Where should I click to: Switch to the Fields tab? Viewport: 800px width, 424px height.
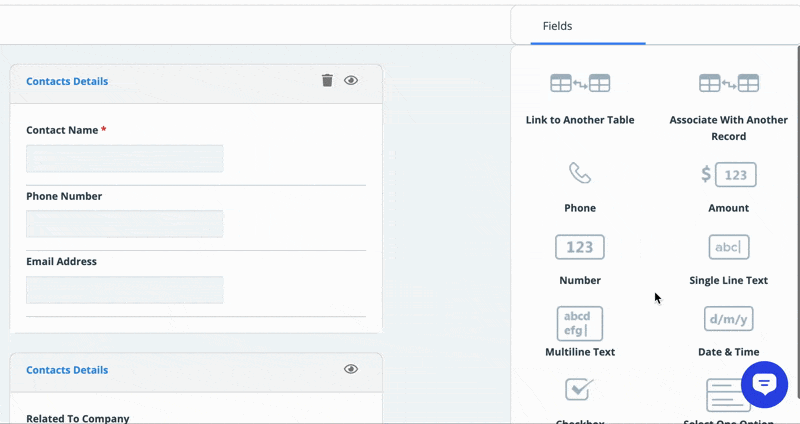coord(557,26)
